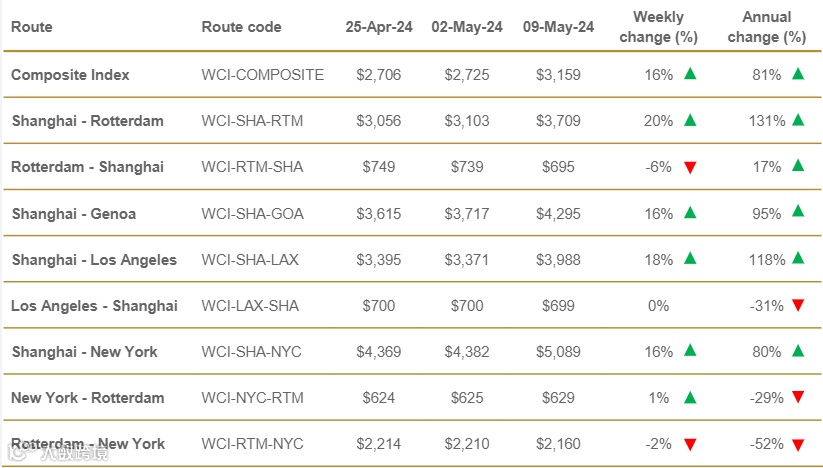Click red down arrow beside -2% weekly change
Screen dimensions: 823x468
tap(689, 445)
